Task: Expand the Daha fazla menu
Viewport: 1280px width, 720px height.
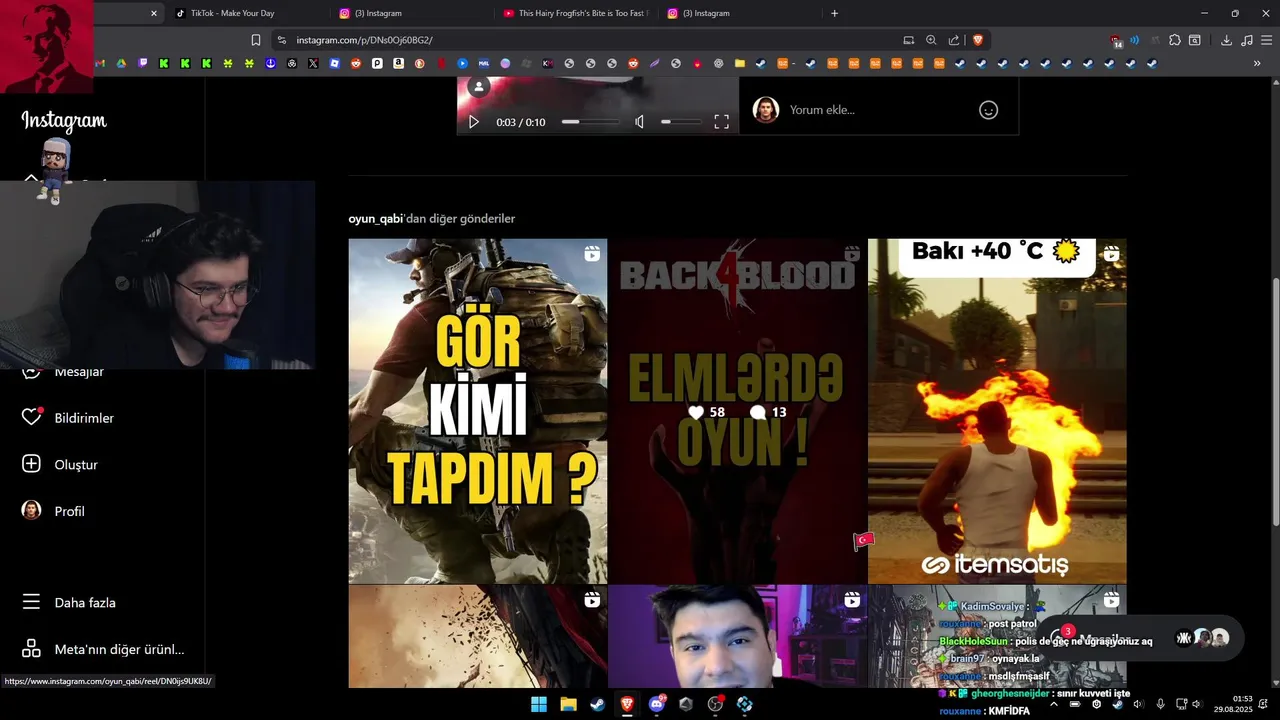Action: coord(70,603)
